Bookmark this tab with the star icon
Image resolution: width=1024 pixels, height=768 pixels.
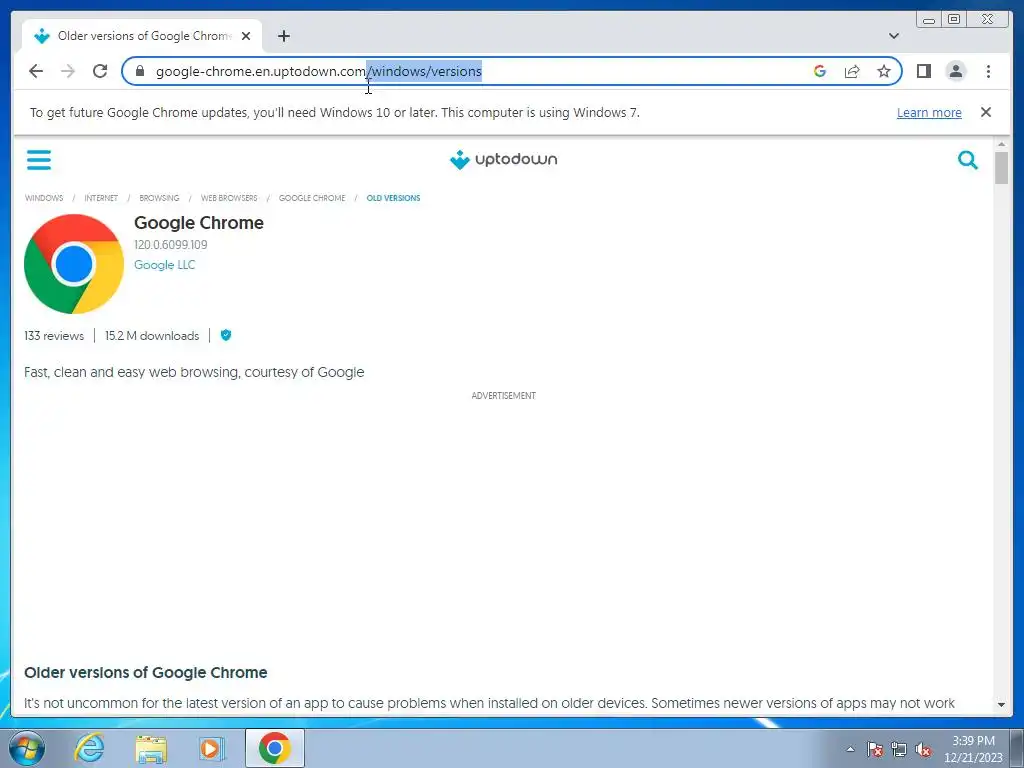(x=884, y=71)
